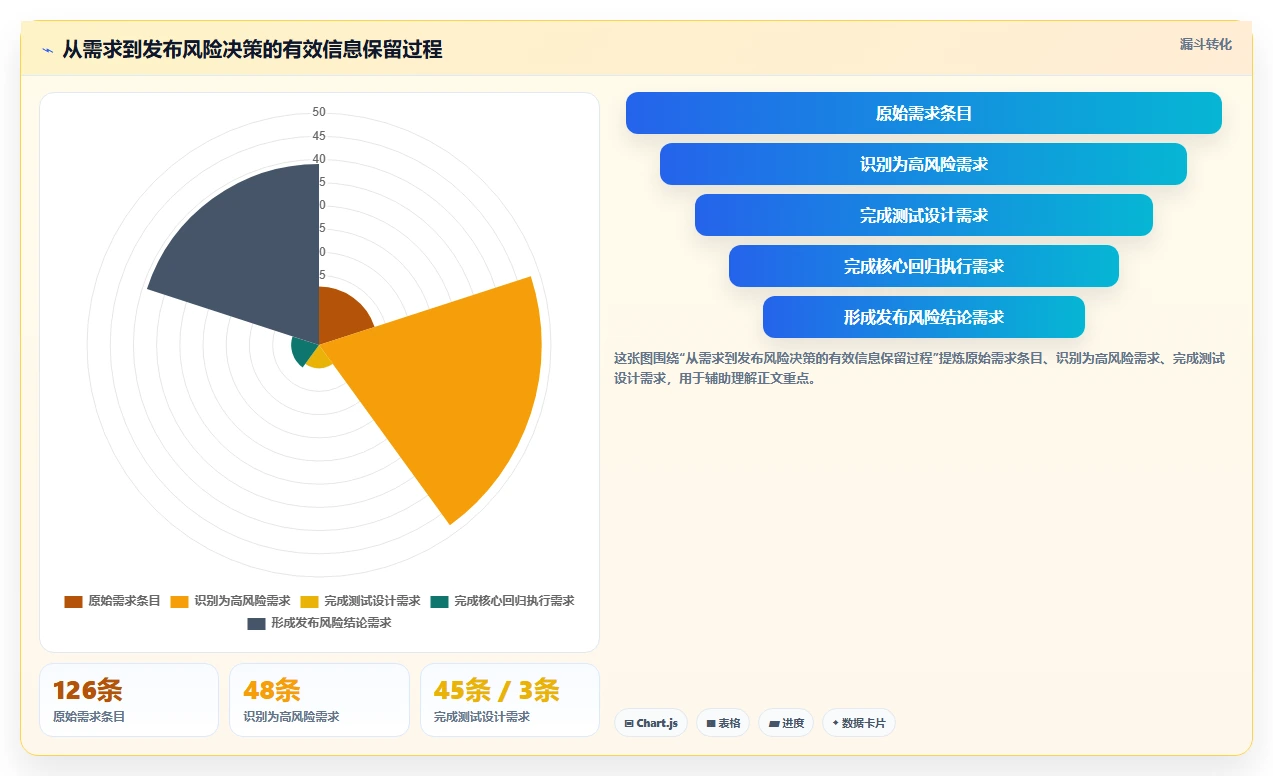Click the lightning icon beside the title
Image resolution: width=1273 pixels, height=776 pixels.
point(47,50)
